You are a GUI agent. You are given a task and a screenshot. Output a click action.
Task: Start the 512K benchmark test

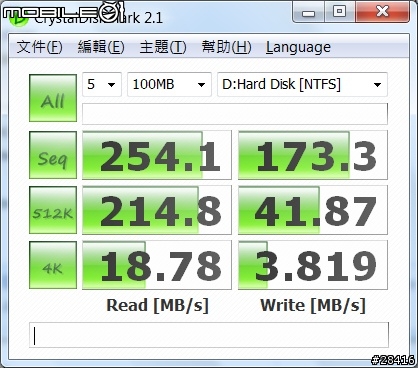point(53,210)
